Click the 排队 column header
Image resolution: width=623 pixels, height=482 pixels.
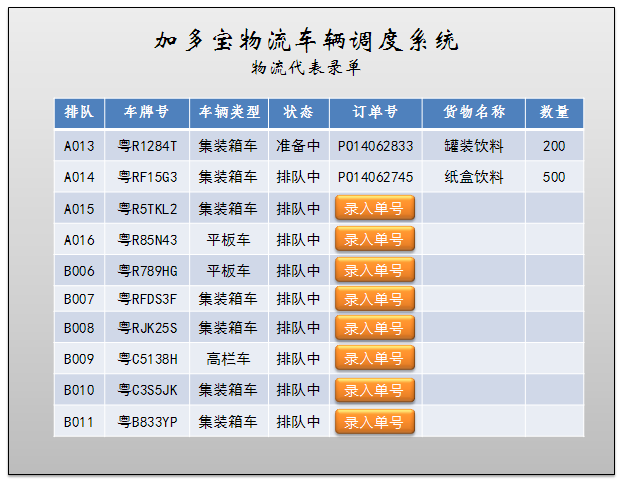coord(79,113)
